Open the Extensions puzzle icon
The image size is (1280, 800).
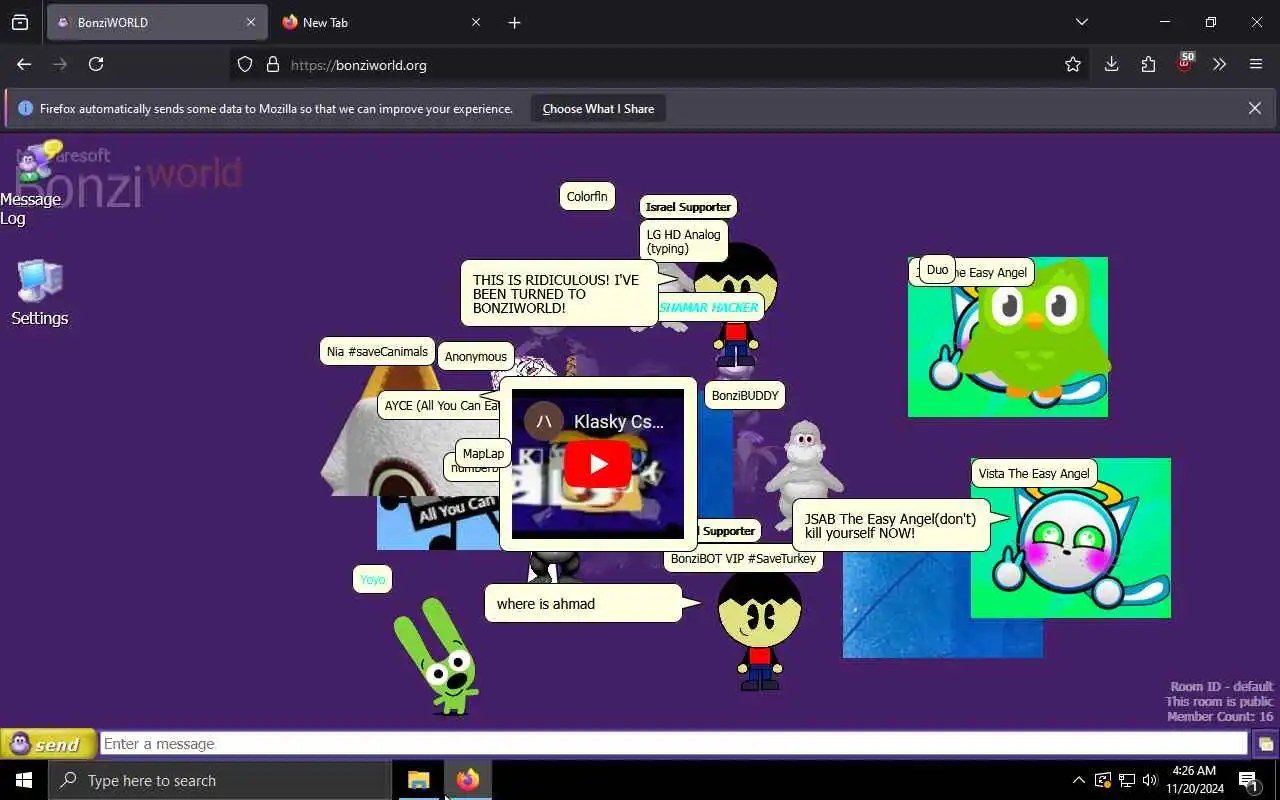tap(1148, 64)
